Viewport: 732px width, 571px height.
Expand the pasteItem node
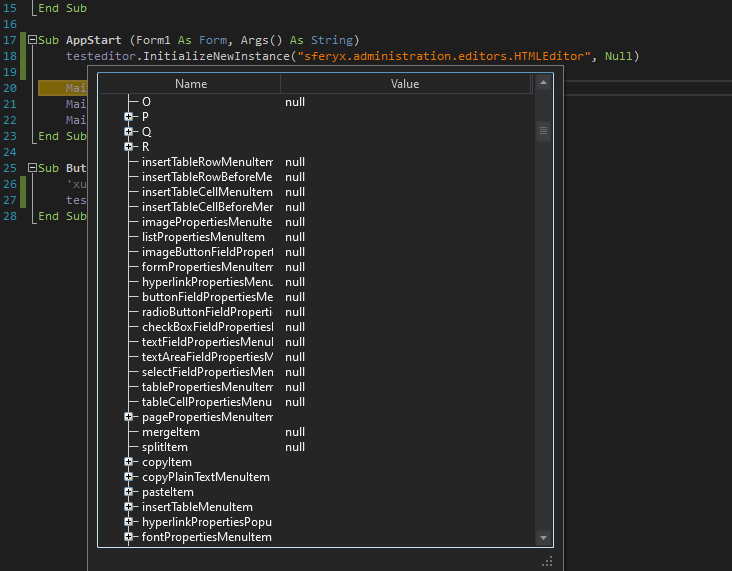tap(128, 492)
